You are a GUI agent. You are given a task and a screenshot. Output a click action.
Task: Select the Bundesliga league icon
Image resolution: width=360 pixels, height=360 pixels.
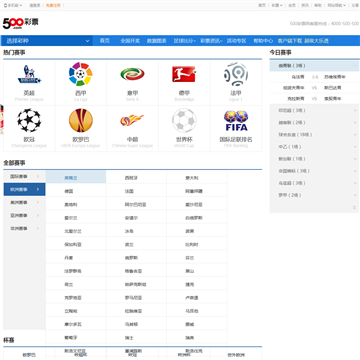[184, 74]
